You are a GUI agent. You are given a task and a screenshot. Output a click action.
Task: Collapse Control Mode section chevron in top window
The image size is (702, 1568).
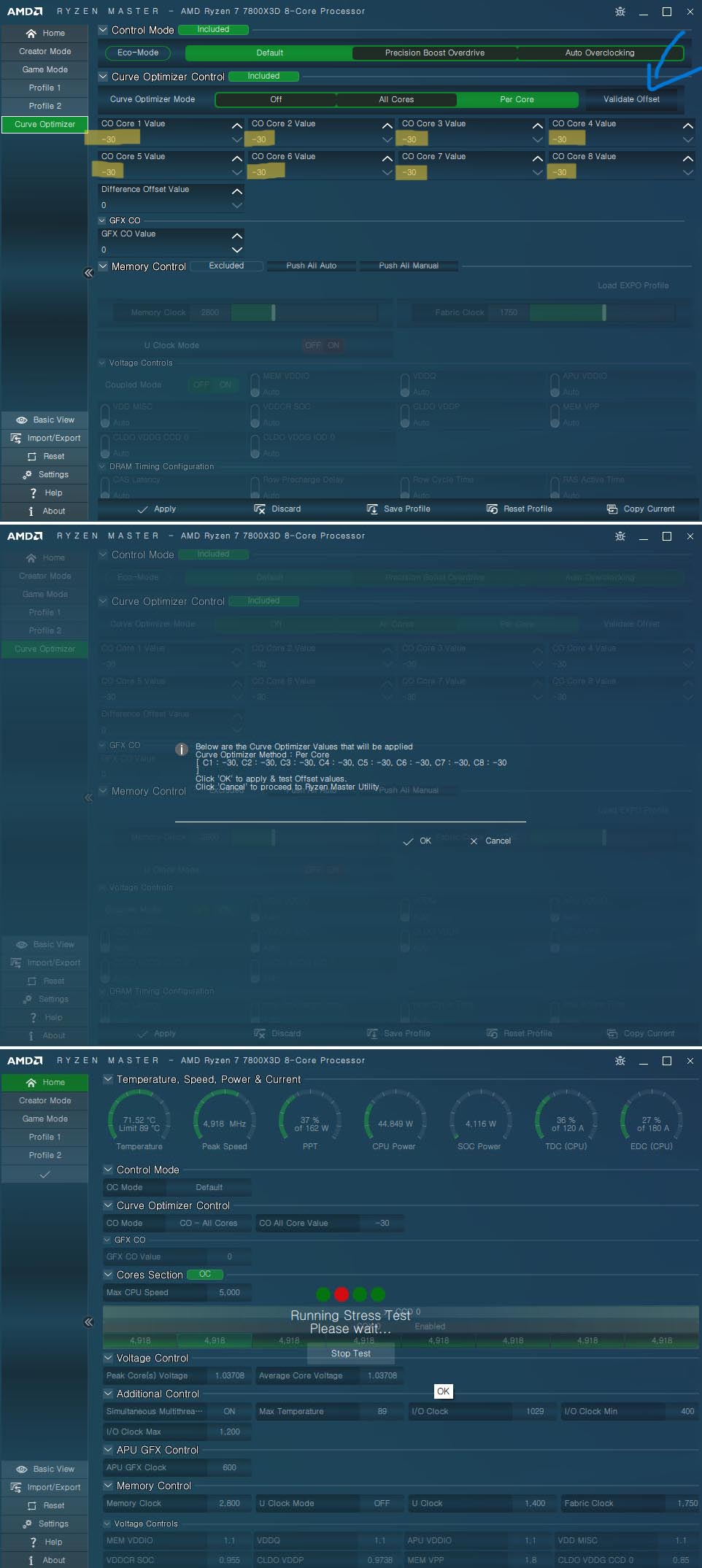point(103,30)
